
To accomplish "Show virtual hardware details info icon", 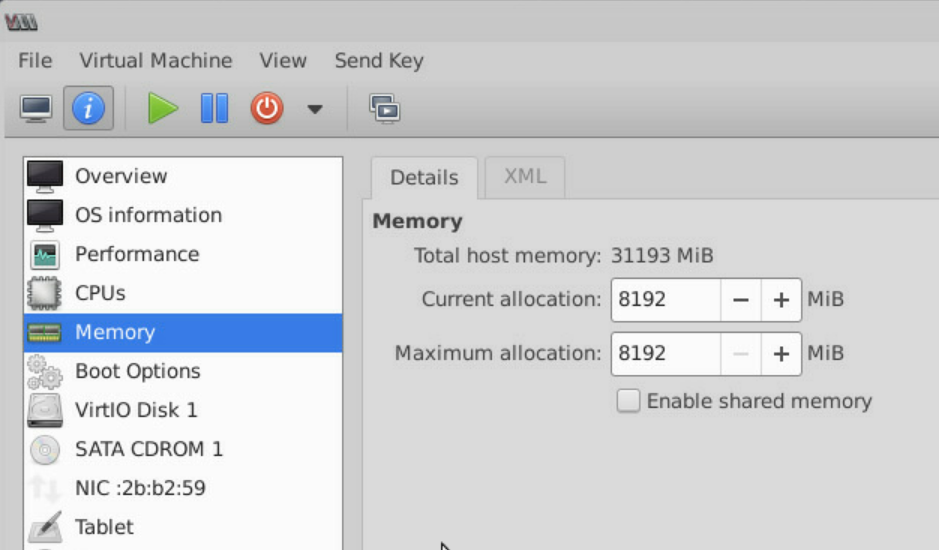I will (x=88, y=108).
